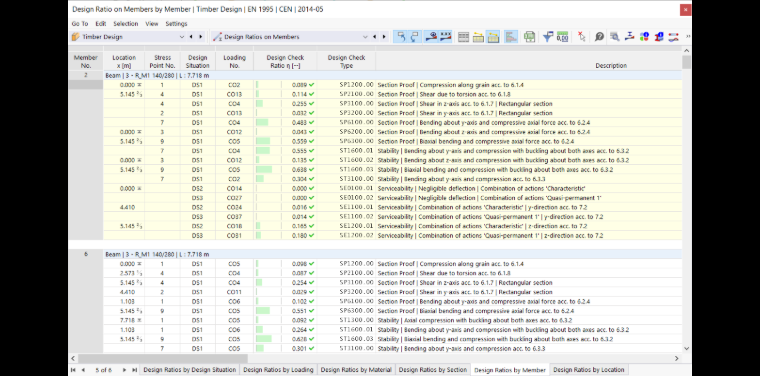Open the View menu
760x376 pixels.
pyautogui.click(x=152, y=24)
